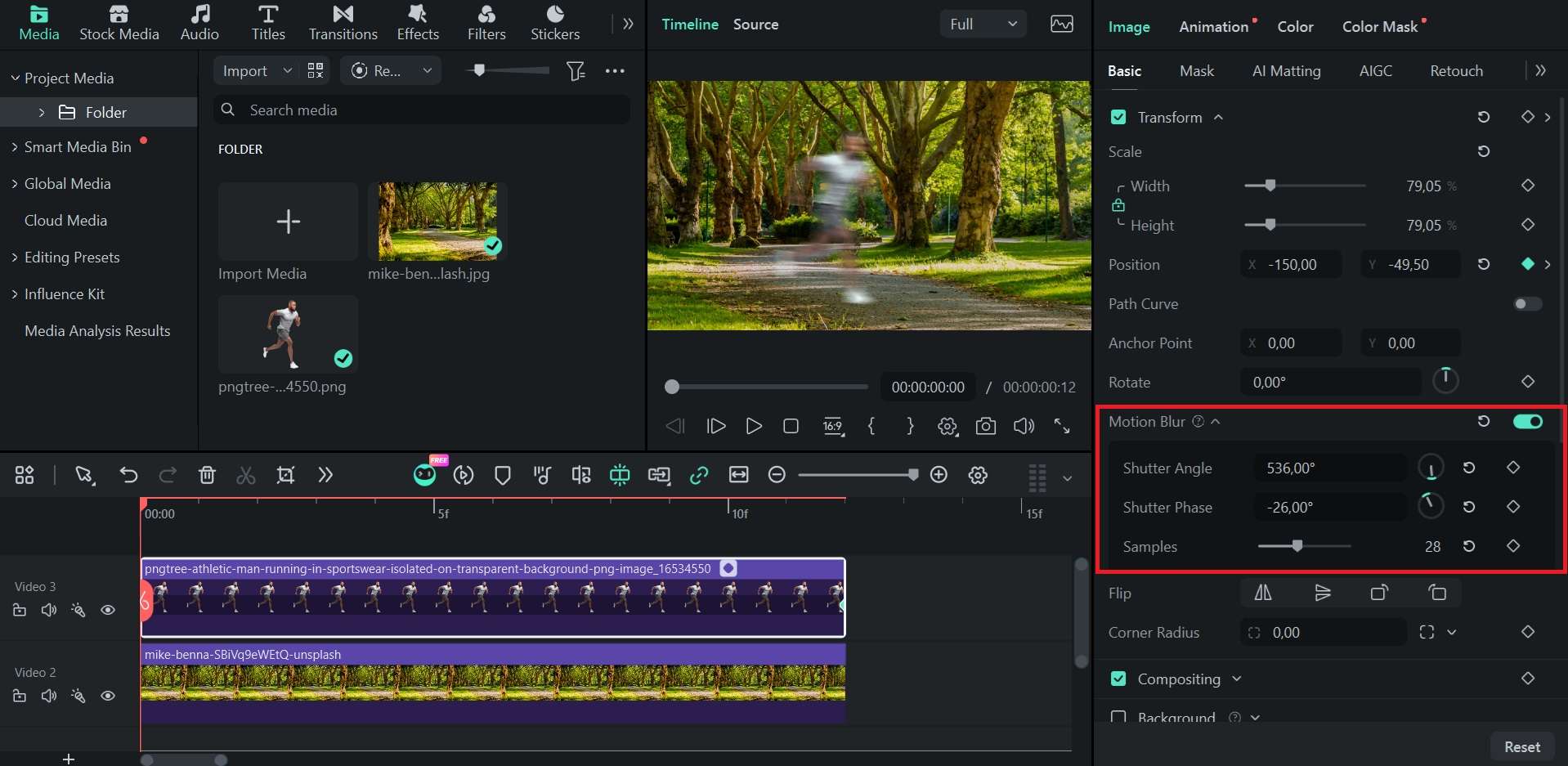1568x766 pixels.
Task: Undo the last action
Action: click(x=128, y=475)
